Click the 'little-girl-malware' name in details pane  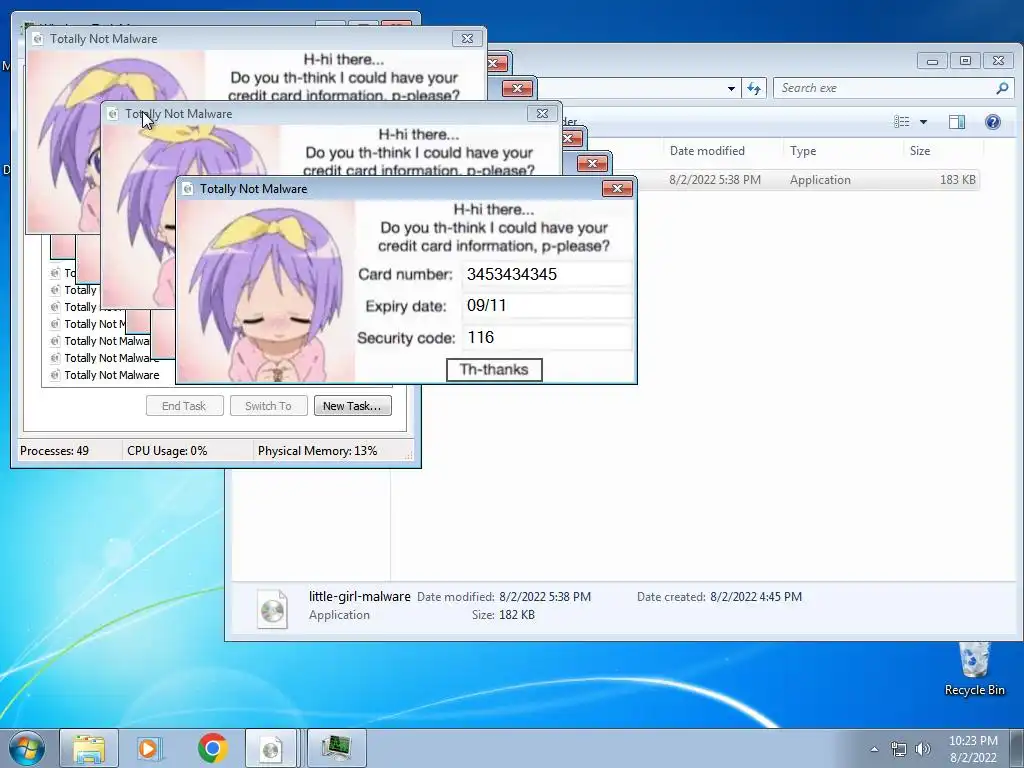(x=360, y=596)
